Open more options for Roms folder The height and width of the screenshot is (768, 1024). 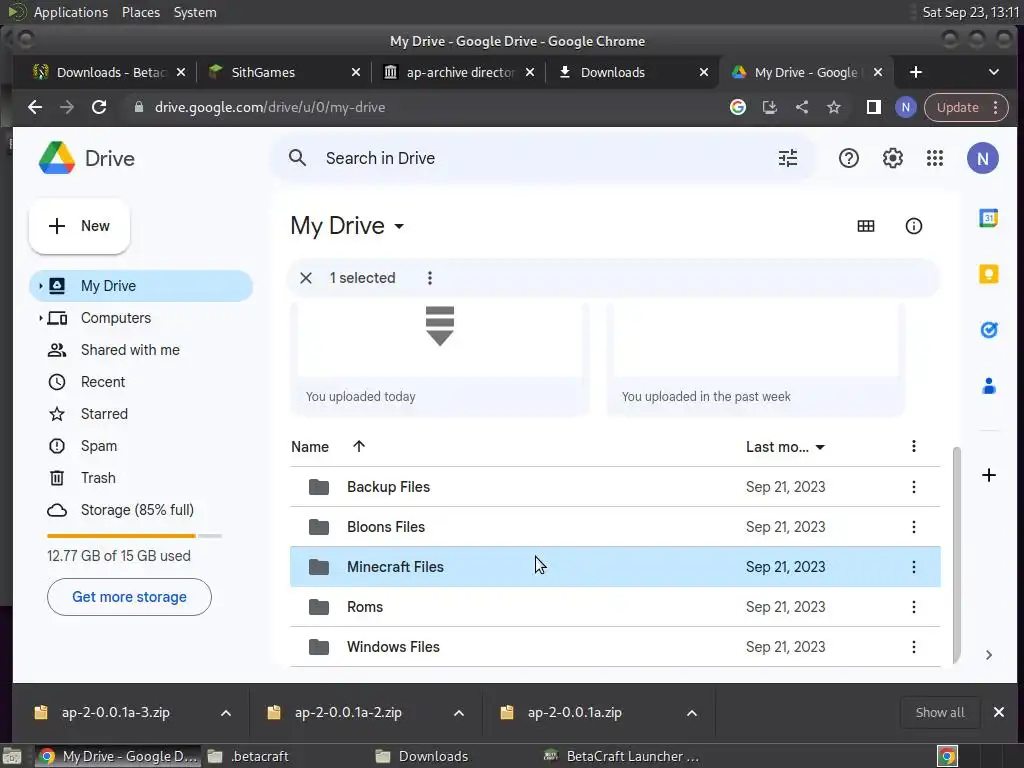pyautogui.click(x=913, y=607)
